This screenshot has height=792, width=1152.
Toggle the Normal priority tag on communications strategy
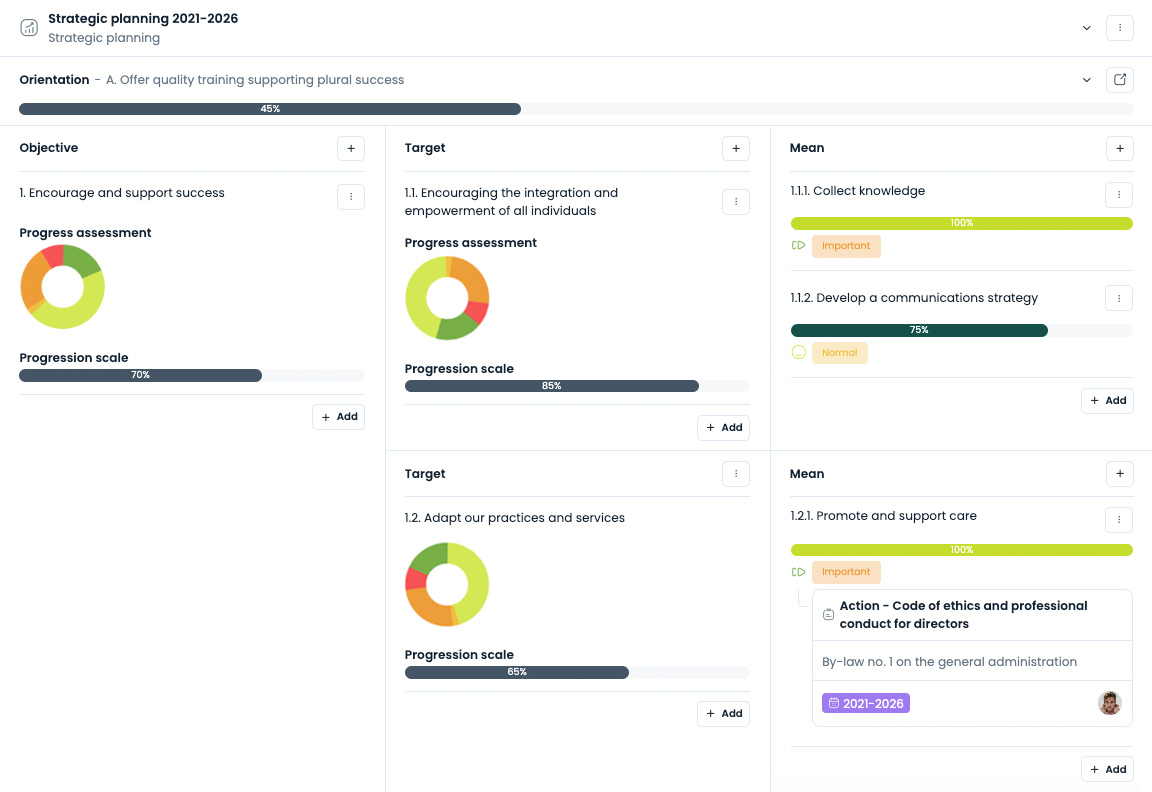click(840, 352)
